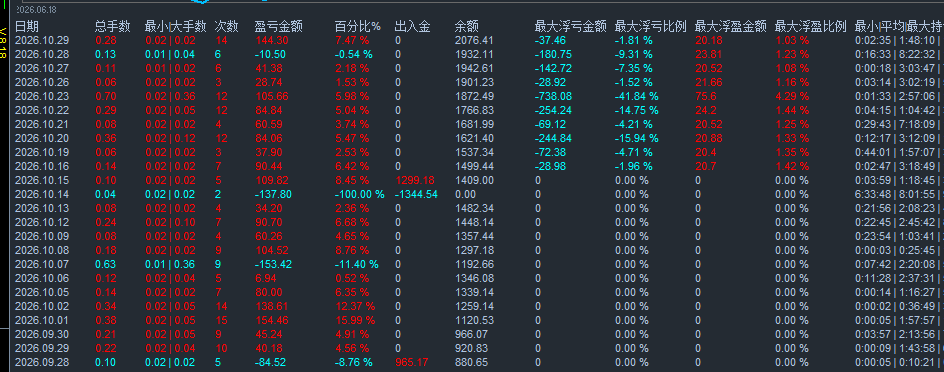The image size is (944, 372).
Task: Click percentage -100.00 %
Action: pos(359,194)
